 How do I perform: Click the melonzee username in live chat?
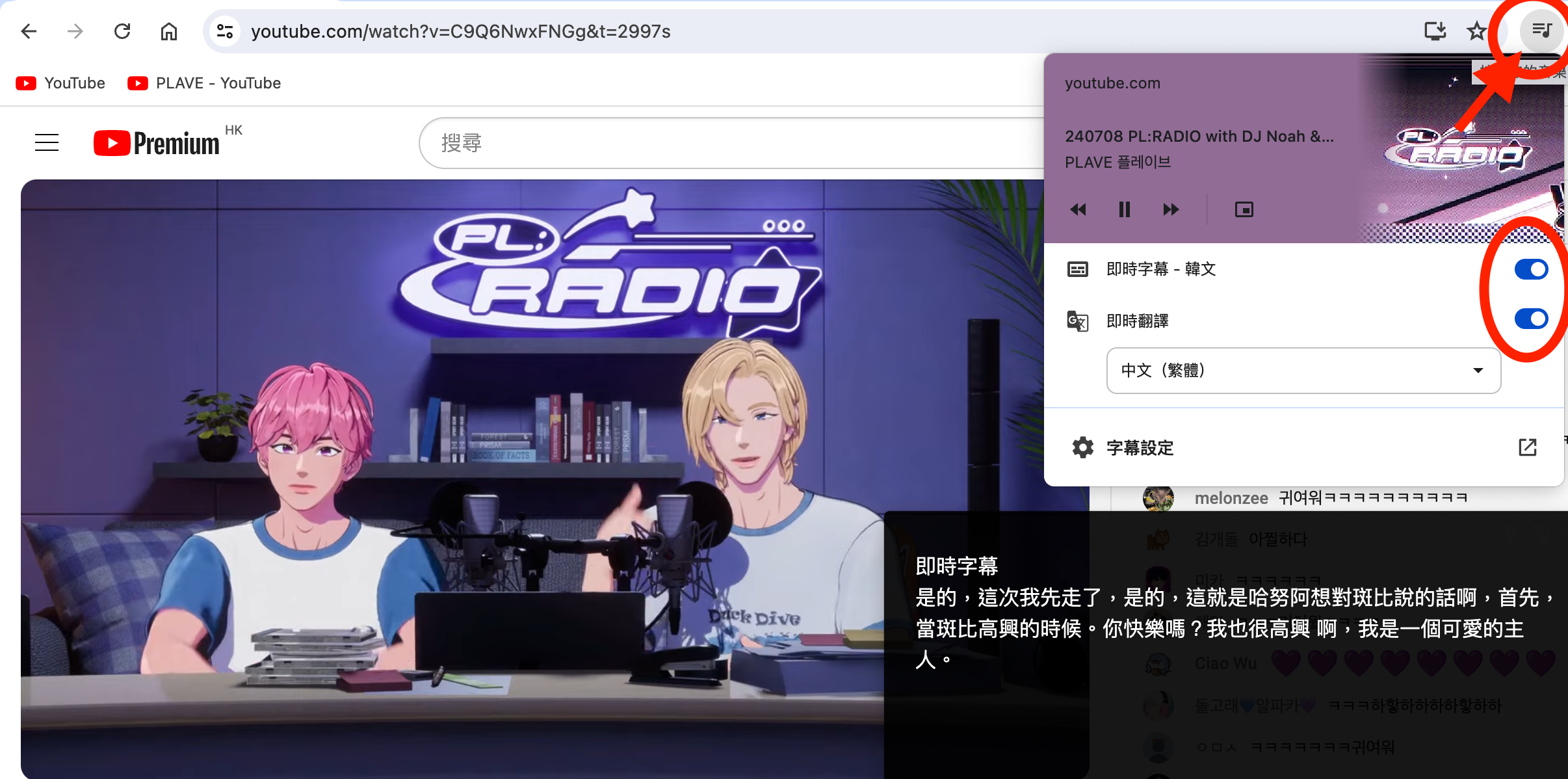click(1231, 498)
